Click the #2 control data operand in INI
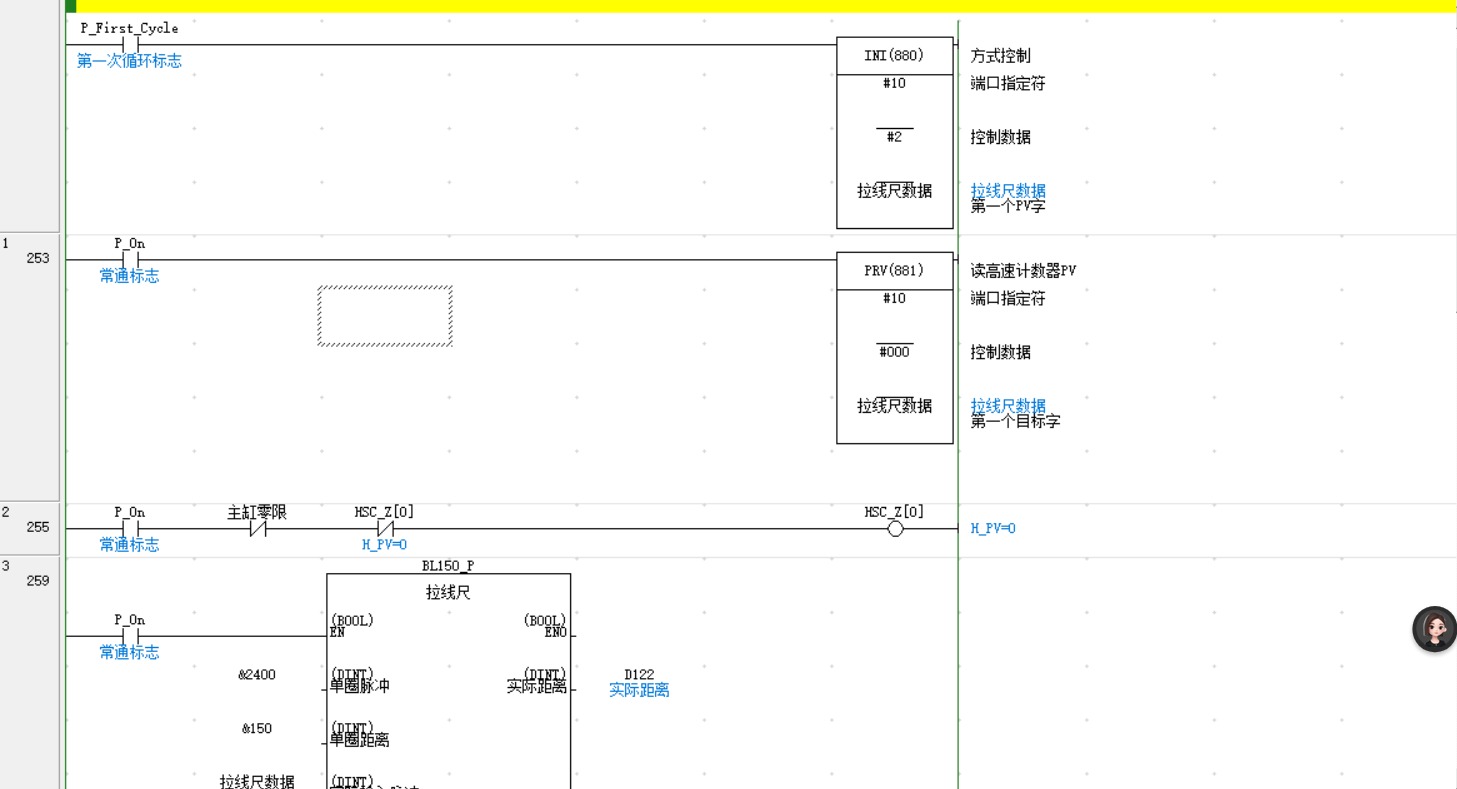 (x=894, y=137)
